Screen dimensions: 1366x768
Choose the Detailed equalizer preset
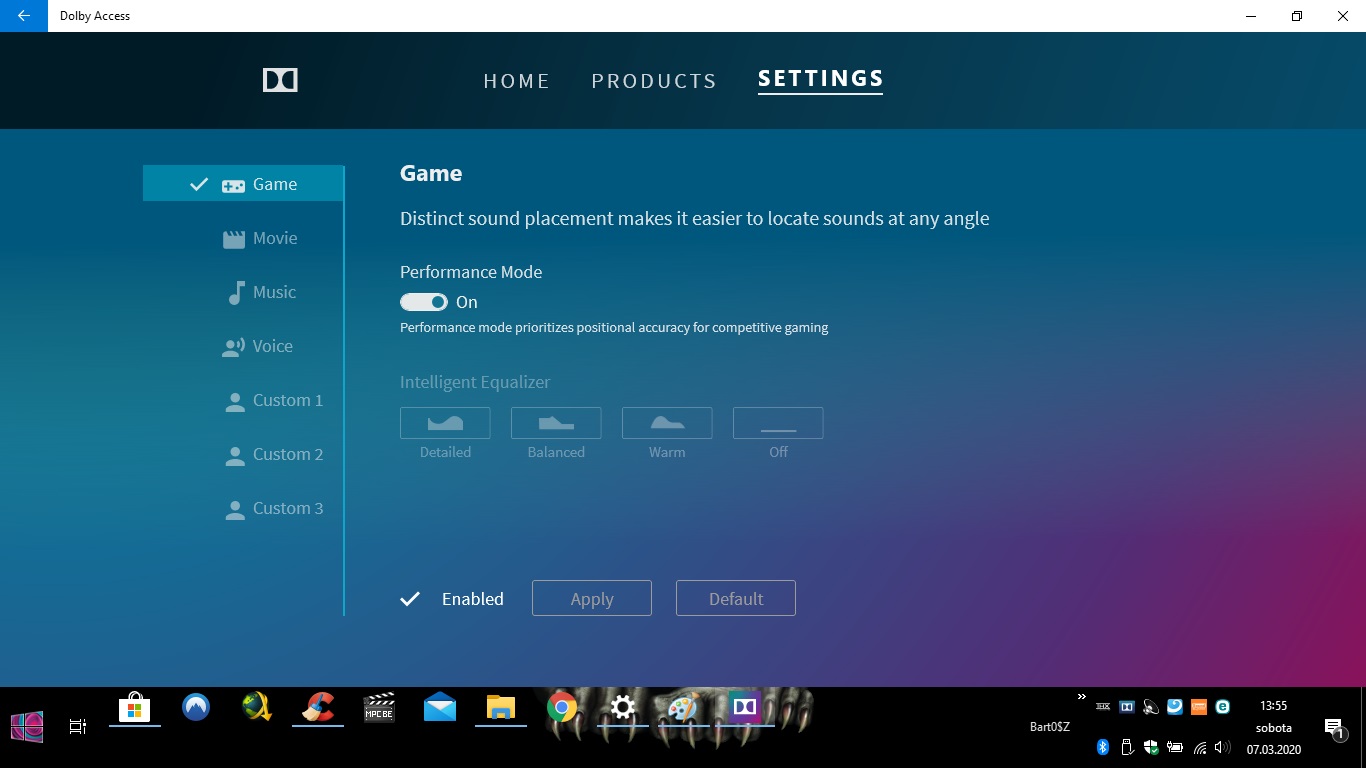[x=445, y=423]
